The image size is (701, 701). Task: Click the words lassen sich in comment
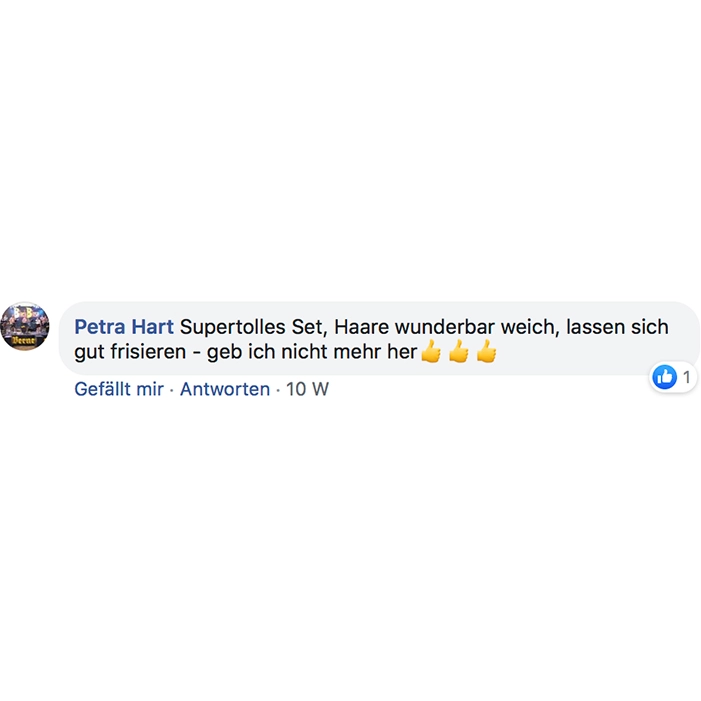[617, 327]
